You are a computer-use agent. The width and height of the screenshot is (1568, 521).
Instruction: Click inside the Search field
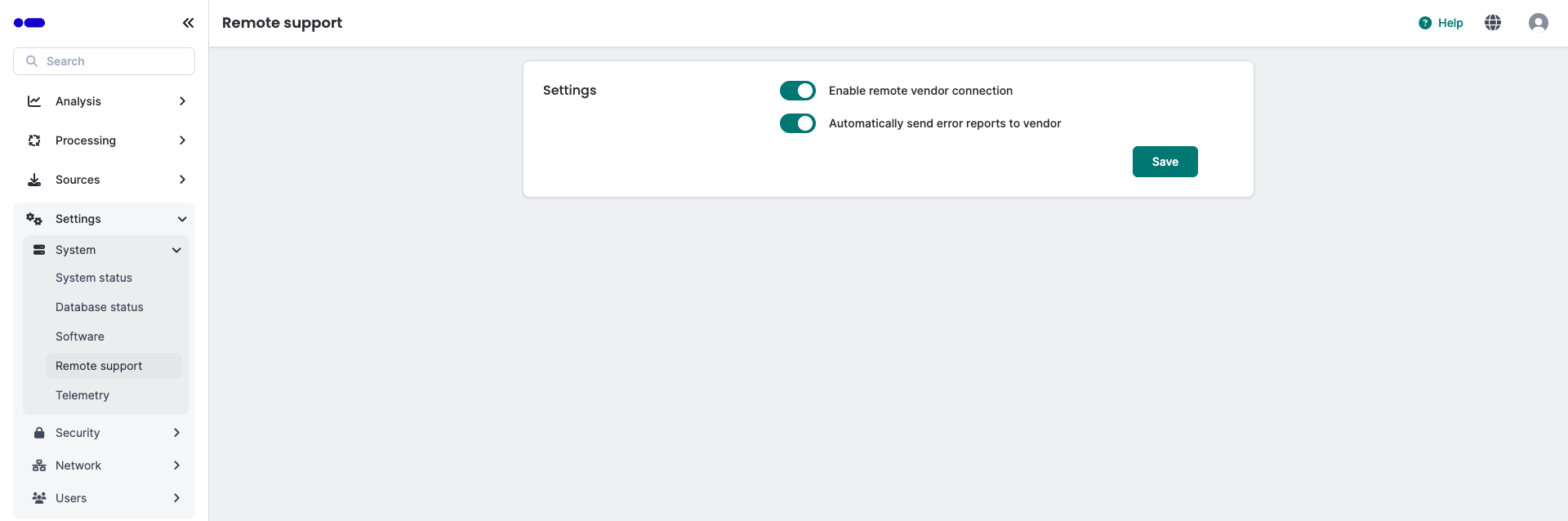tap(104, 60)
